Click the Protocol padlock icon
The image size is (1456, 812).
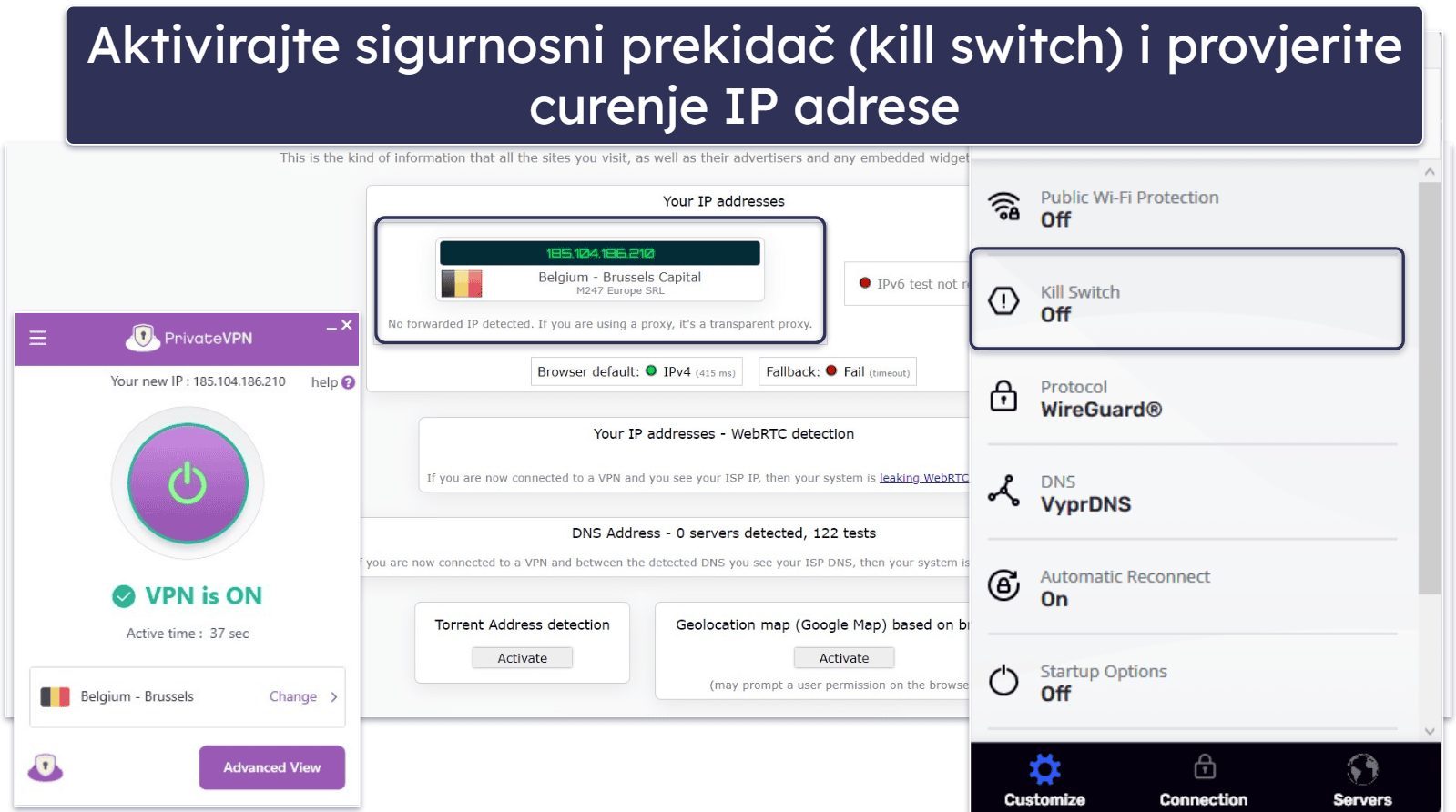click(1003, 396)
